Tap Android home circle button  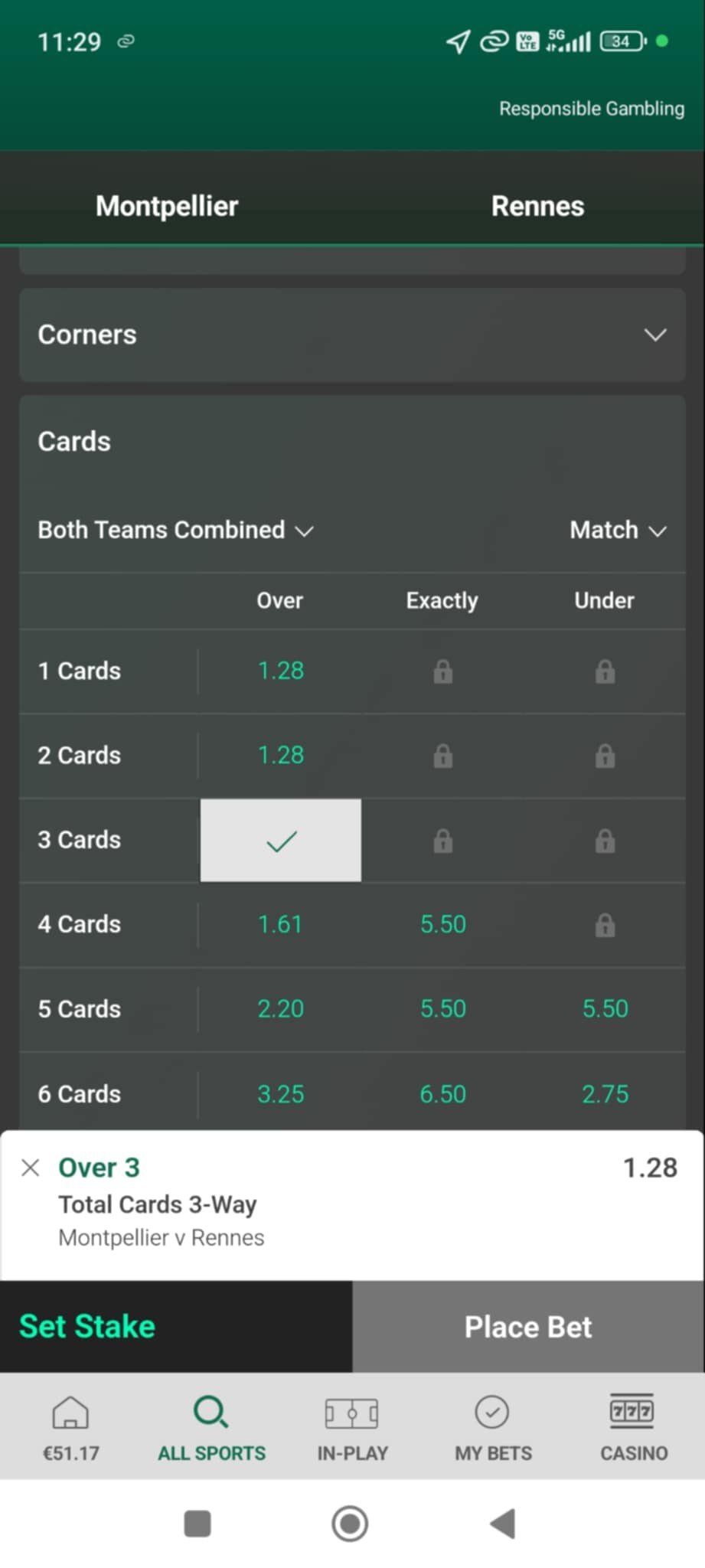[350, 1523]
